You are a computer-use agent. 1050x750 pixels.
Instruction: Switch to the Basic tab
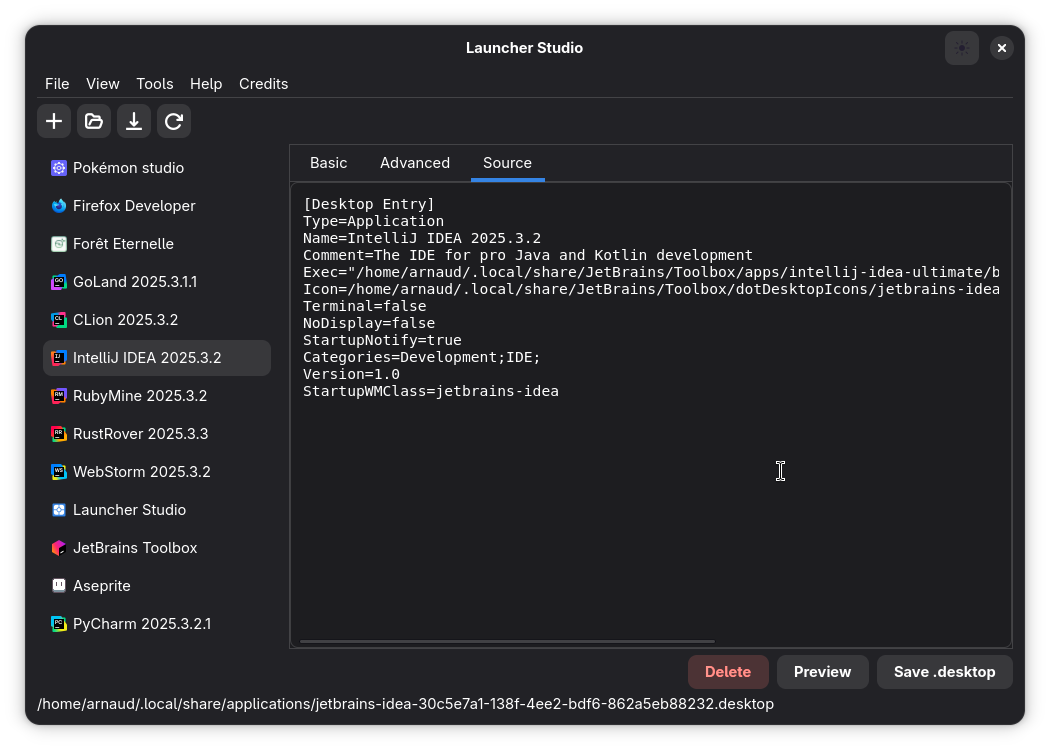point(328,163)
